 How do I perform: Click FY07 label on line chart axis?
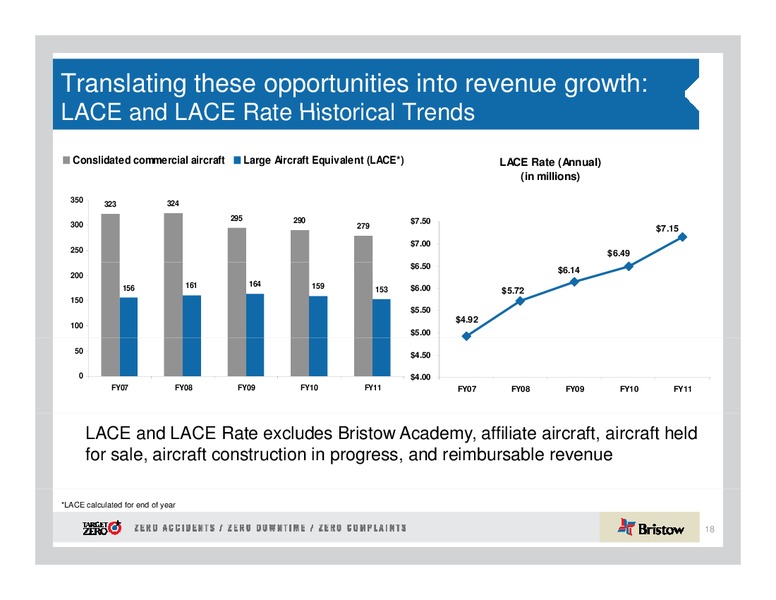click(x=467, y=389)
